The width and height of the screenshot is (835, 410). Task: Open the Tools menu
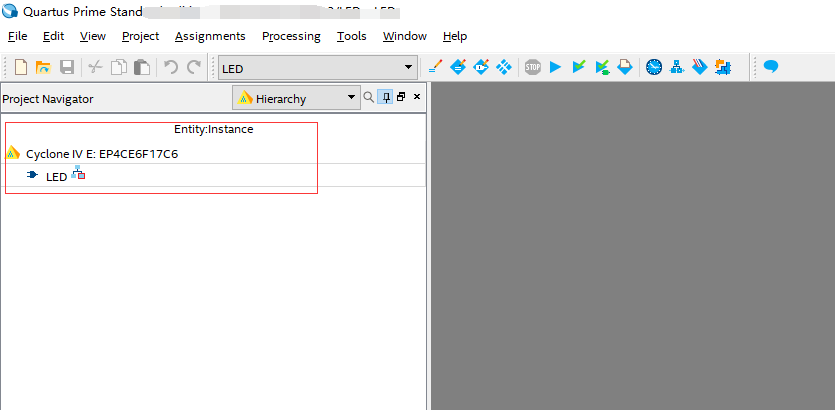pyautogui.click(x=351, y=36)
